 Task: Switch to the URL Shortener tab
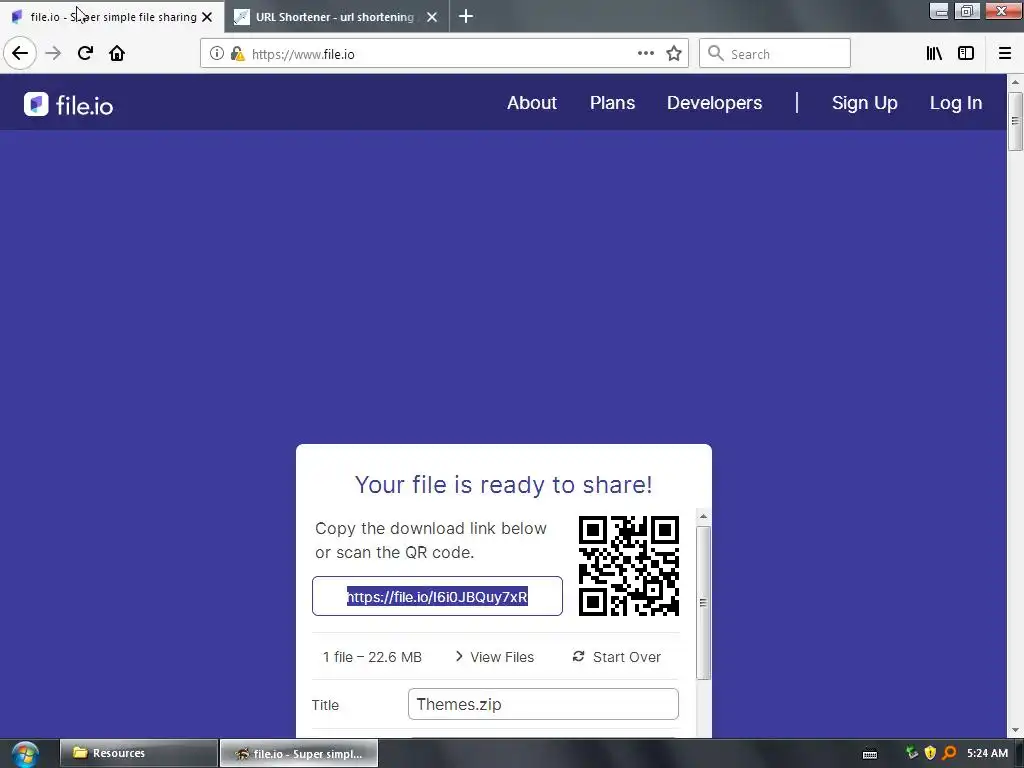pyautogui.click(x=336, y=17)
